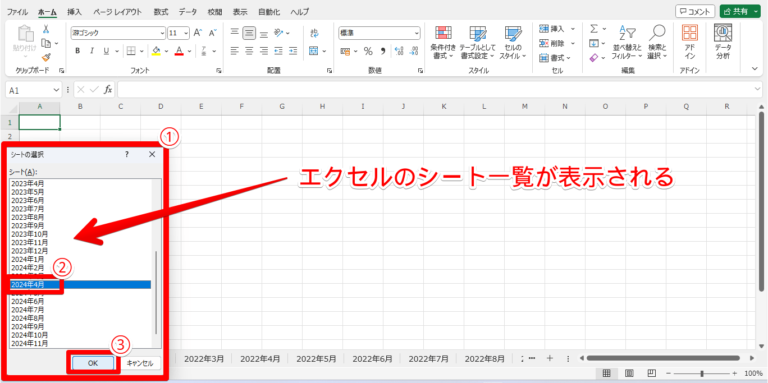Image resolution: width=768 pixels, height=383 pixels.
Task: Open 検索と選択 menu
Action: (657, 43)
